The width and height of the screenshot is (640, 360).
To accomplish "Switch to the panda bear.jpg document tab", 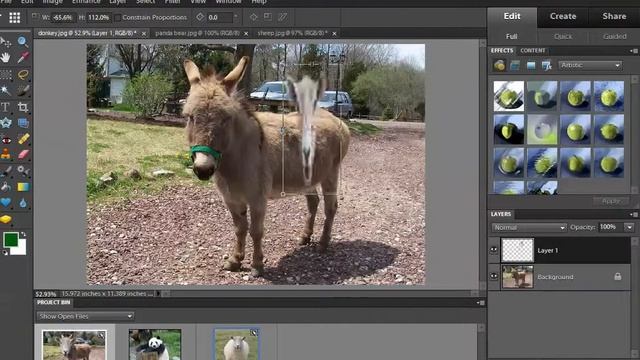I will (198, 33).
